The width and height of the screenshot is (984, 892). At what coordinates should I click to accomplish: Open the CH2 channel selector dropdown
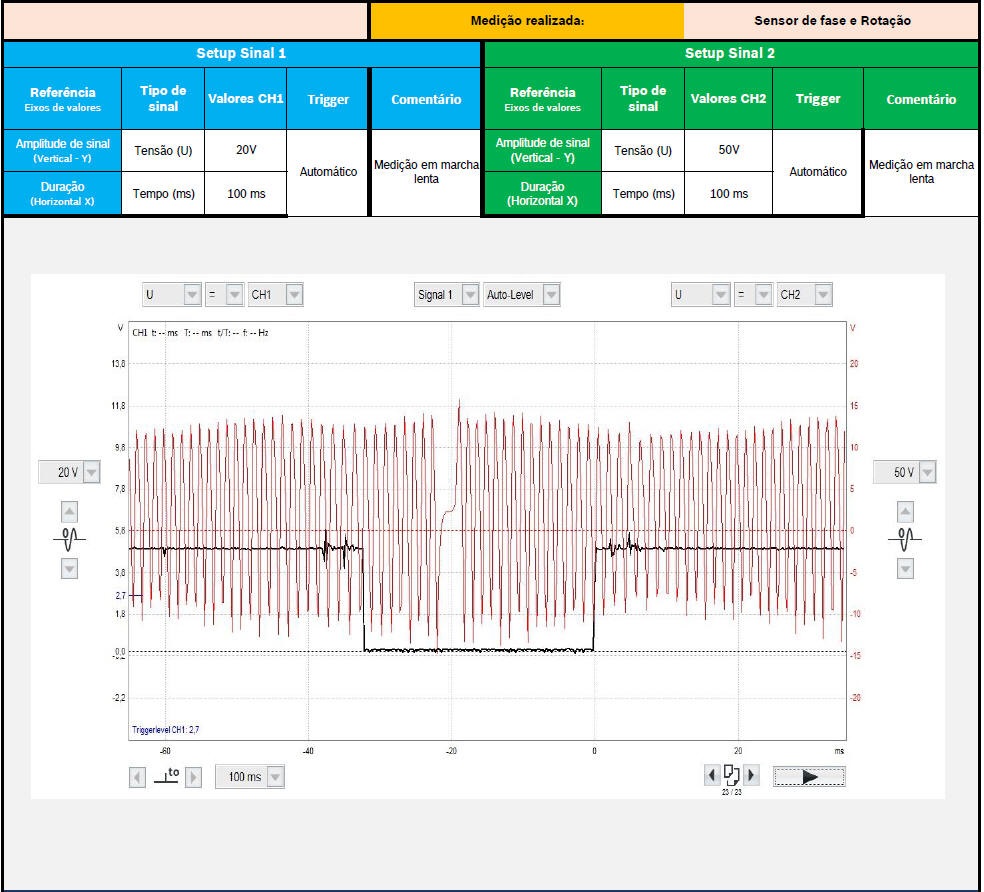(822, 295)
